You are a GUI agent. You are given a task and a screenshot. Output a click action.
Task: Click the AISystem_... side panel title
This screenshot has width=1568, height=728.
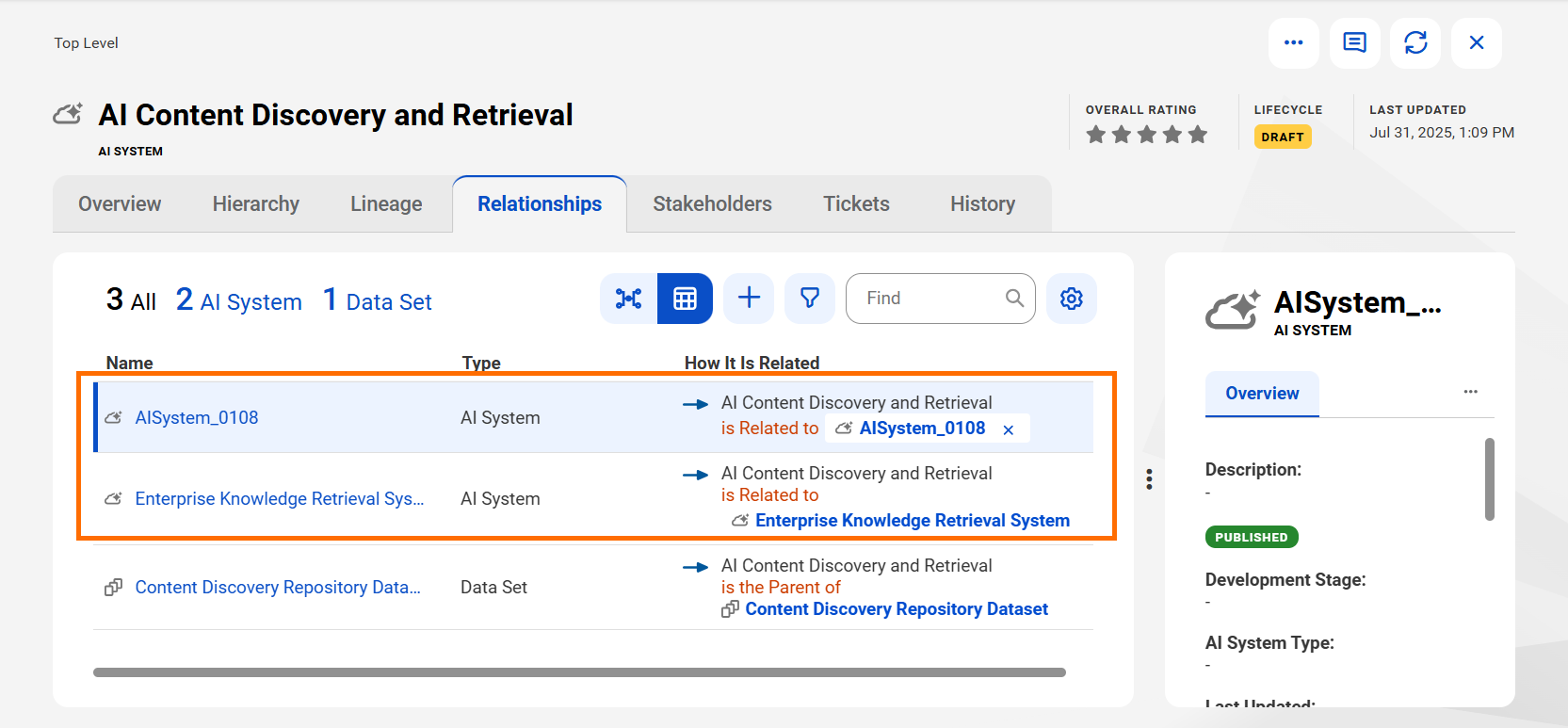[1357, 302]
